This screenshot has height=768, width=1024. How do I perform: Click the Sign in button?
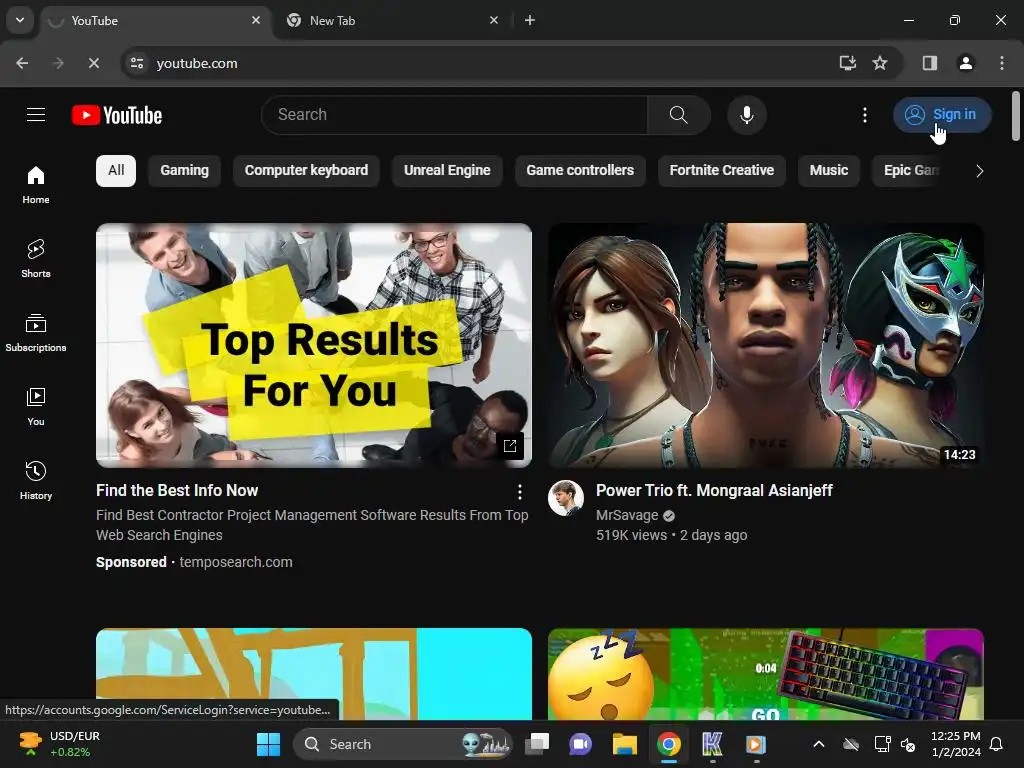click(942, 115)
